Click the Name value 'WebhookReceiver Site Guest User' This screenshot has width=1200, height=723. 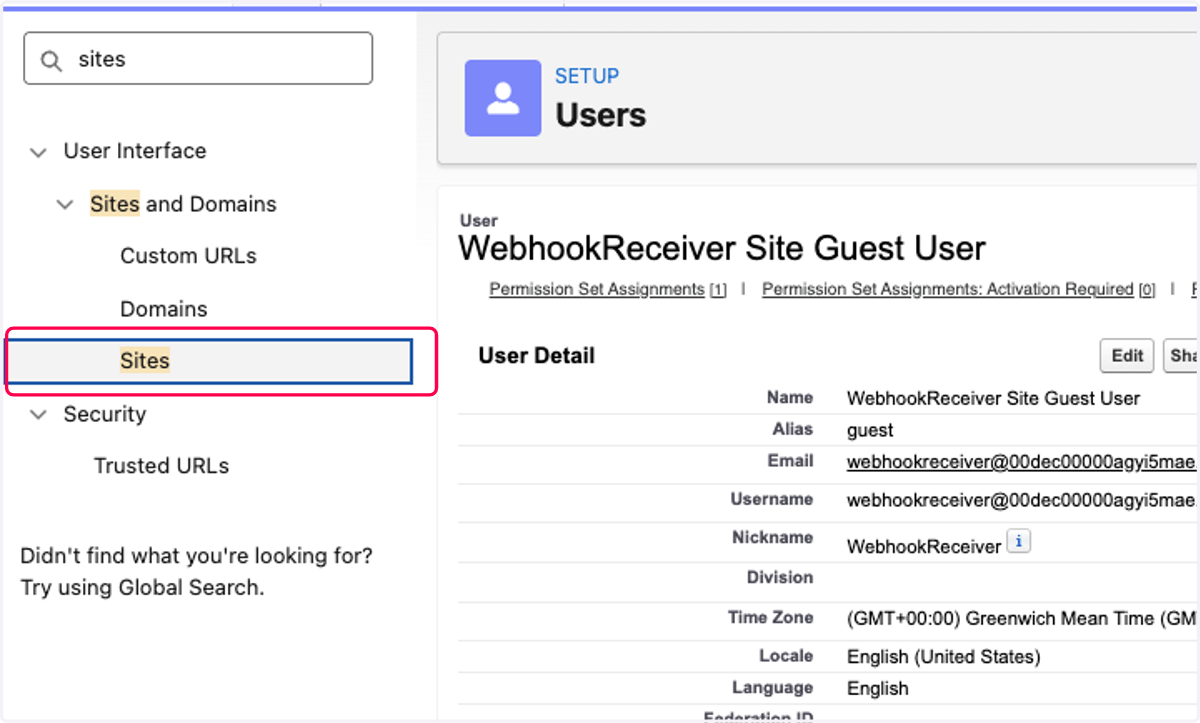pos(993,398)
